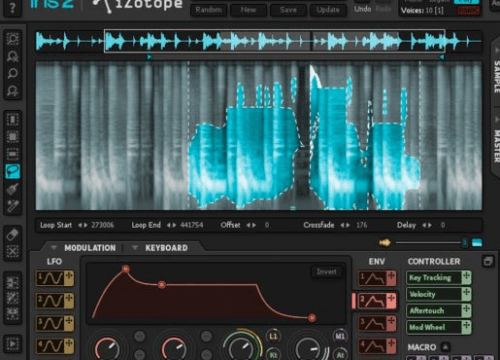Expand the MODULATION panel triangle
This screenshot has width=500, height=360.
54,248
